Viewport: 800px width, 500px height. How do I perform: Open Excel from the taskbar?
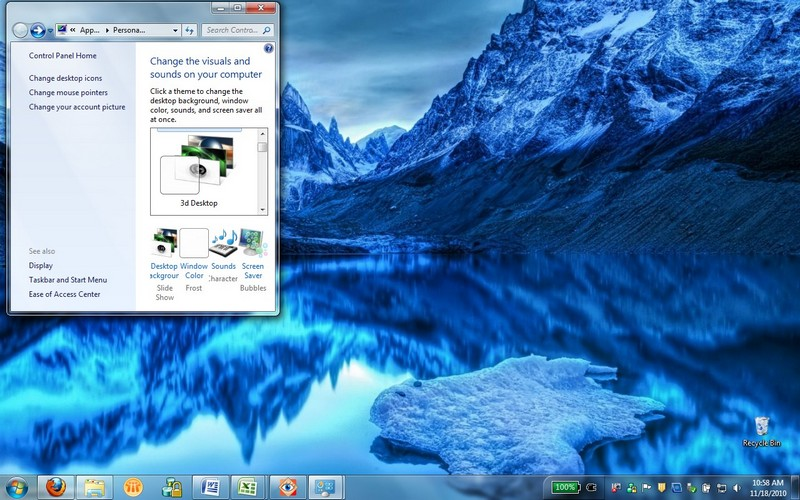(x=247, y=486)
